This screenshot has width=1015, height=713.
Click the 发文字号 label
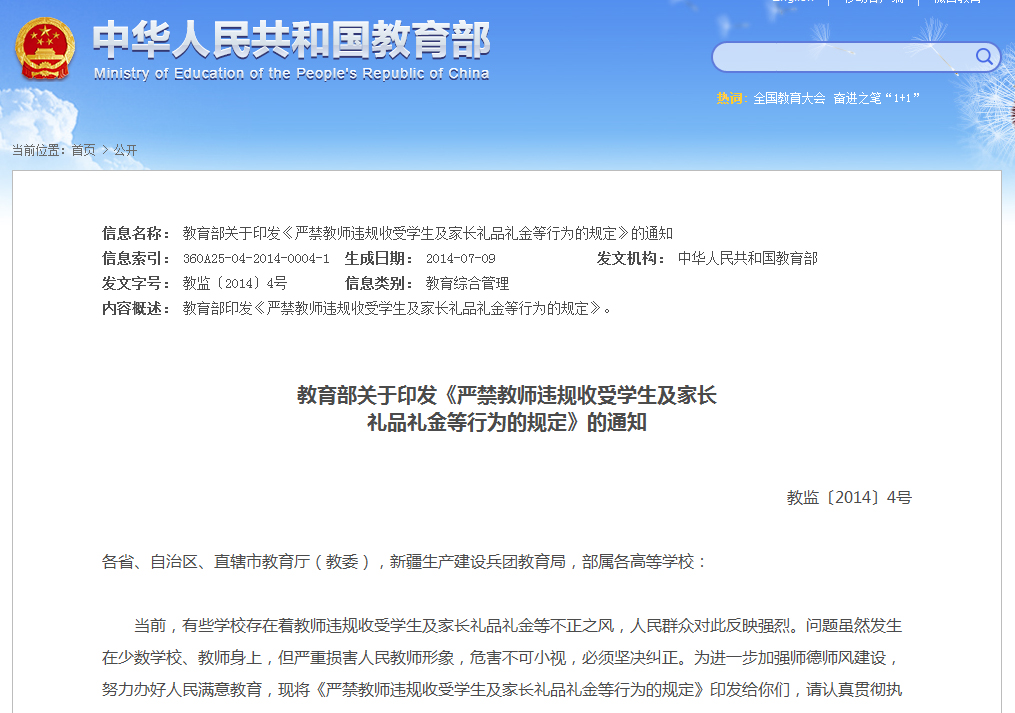click(x=135, y=283)
